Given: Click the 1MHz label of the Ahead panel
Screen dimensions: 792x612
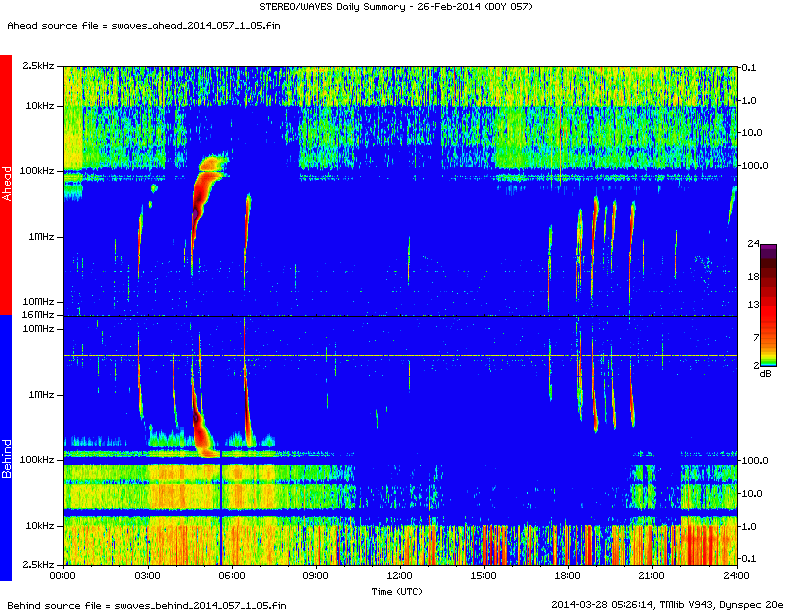Looking at the screenshot, I should coord(41,237).
